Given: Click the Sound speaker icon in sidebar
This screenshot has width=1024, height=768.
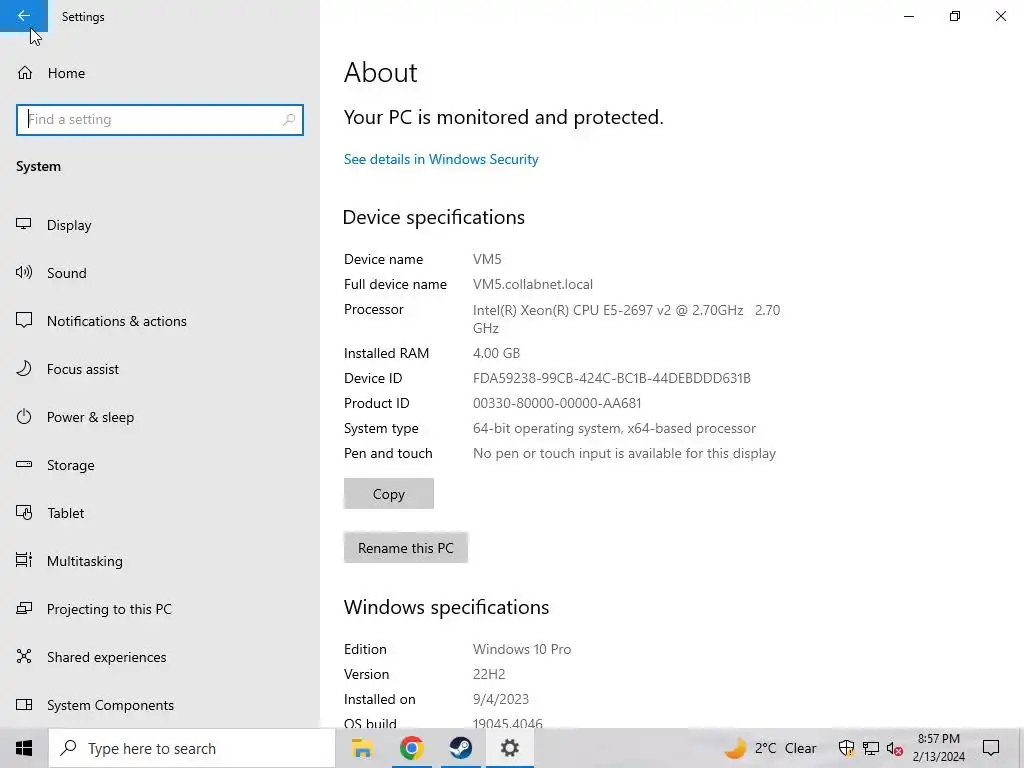Looking at the screenshot, I should [24, 272].
